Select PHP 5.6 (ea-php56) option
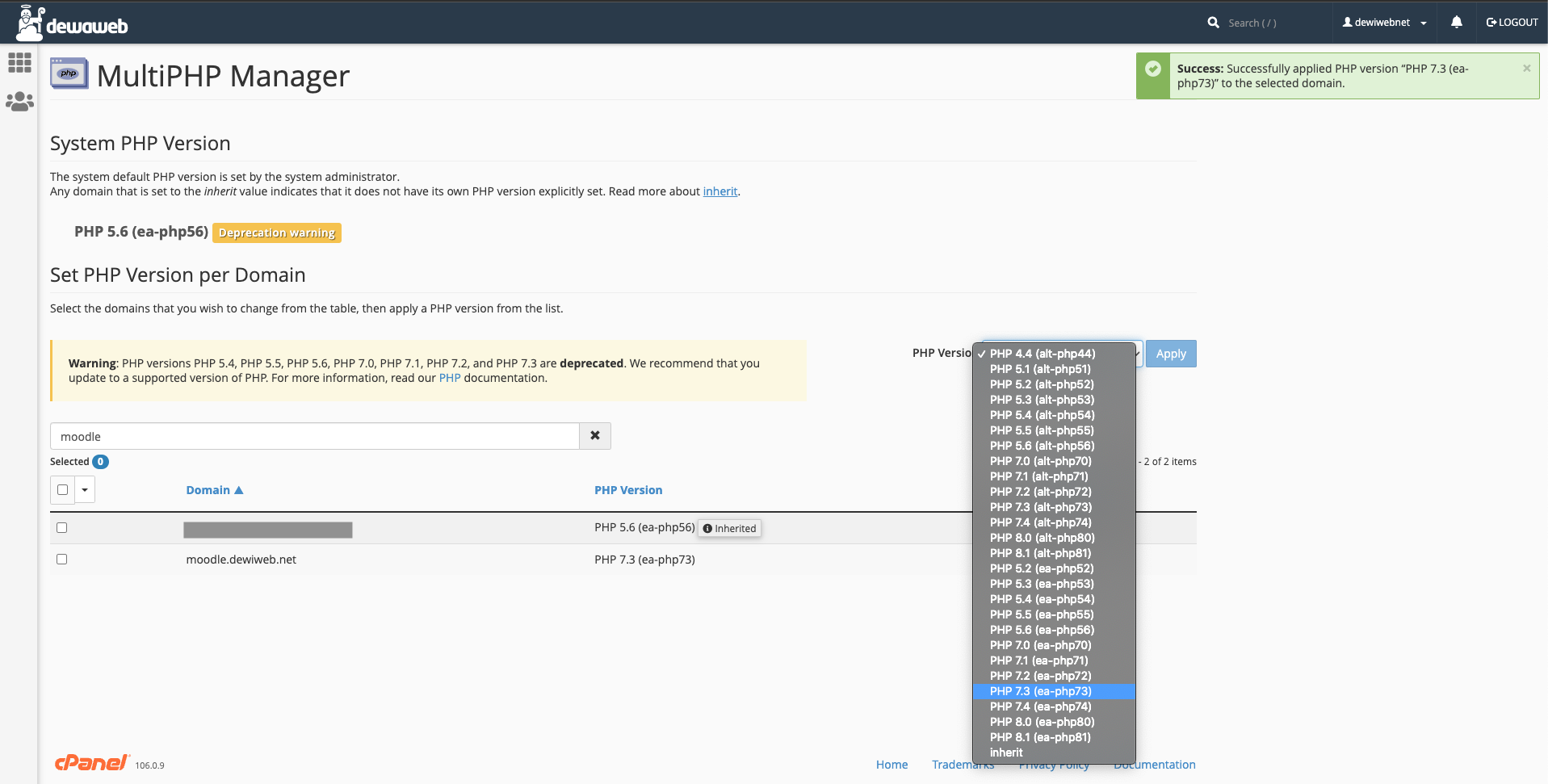The image size is (1548, 784). tap(1054, 630)
